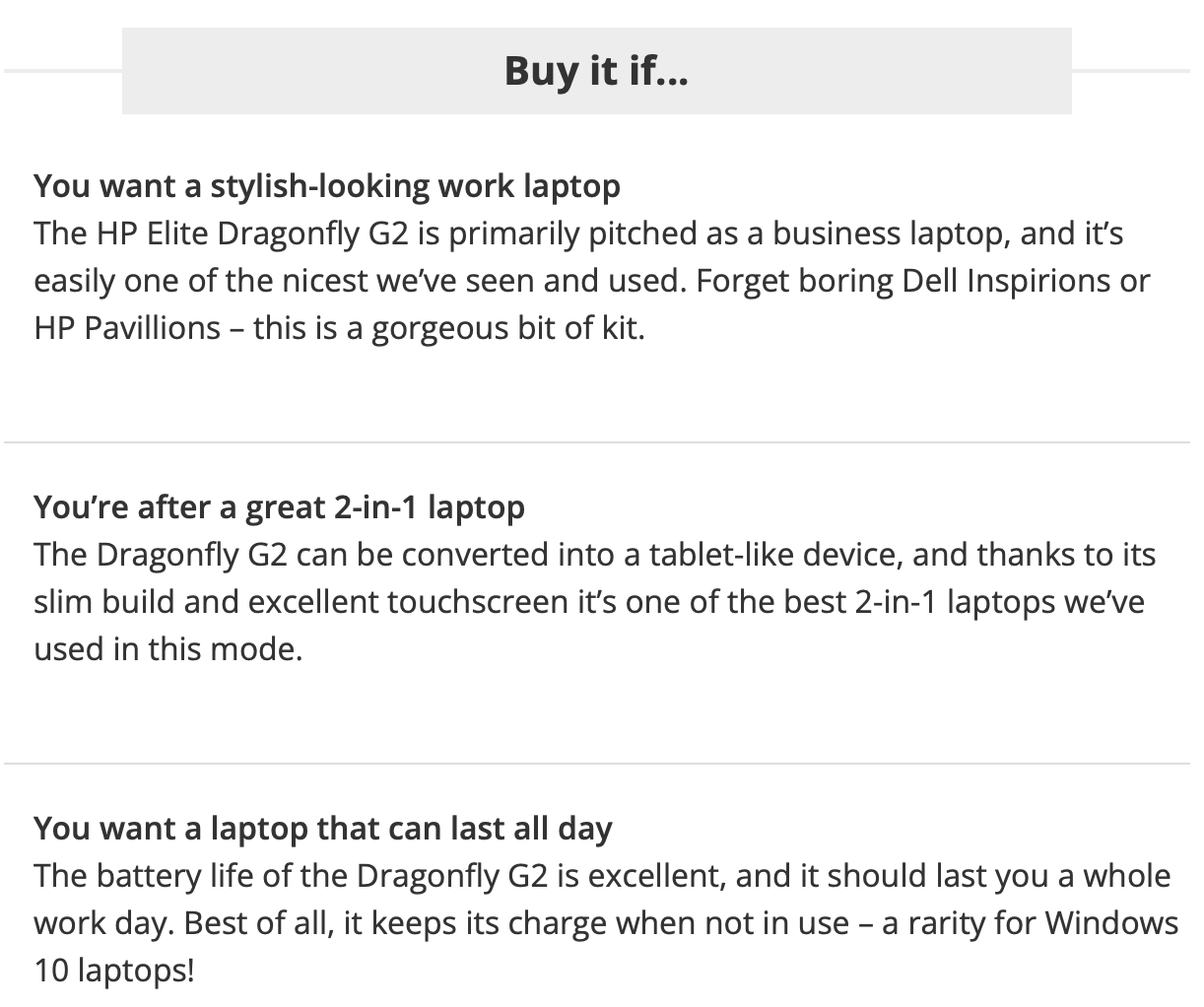Screen dimensions: 1204x1007
Task: Click the "Buy it if..." header banner
Action: pos(596,71)
